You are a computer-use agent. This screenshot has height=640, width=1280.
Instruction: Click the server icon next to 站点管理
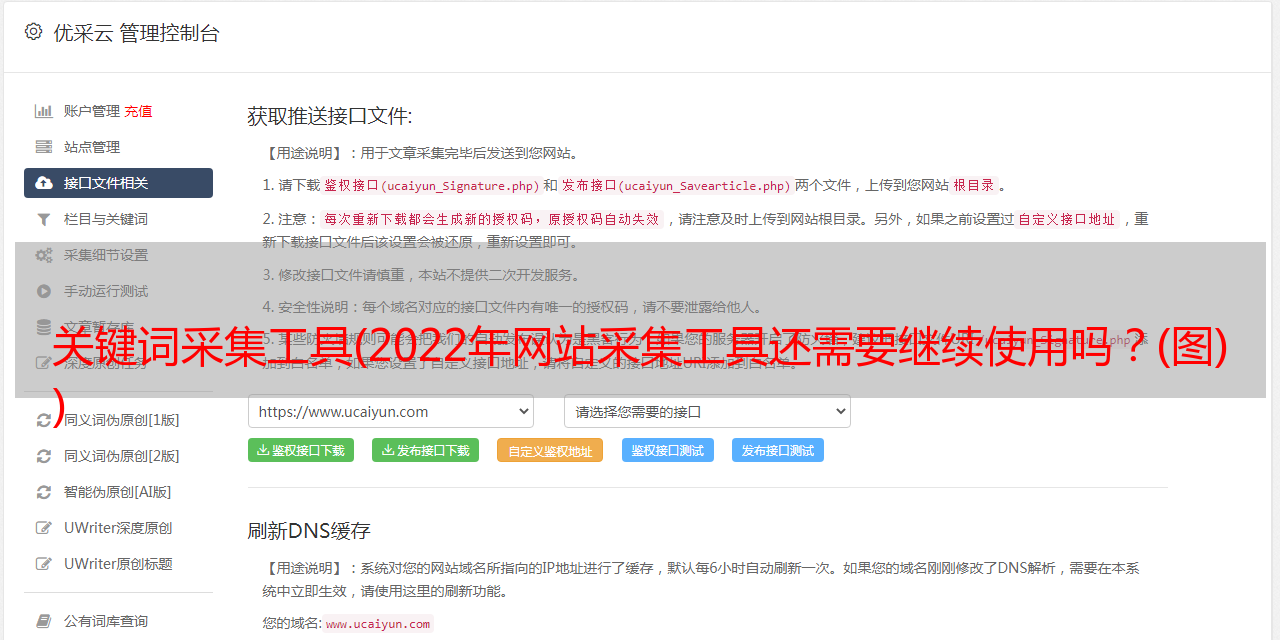tap(44, 147)
